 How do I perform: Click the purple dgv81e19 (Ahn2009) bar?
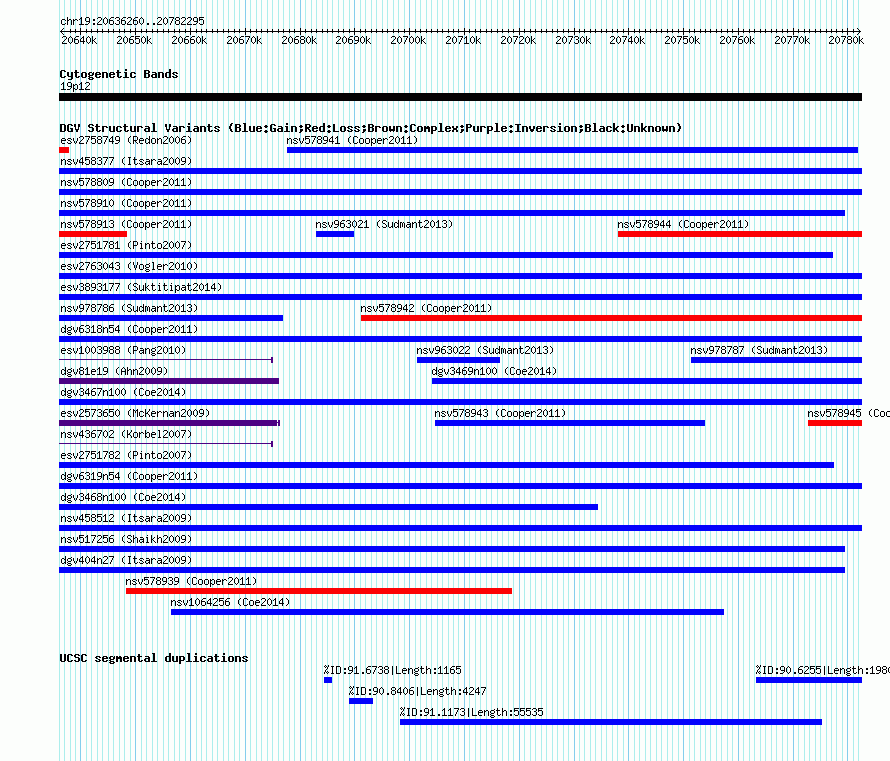point(169,381)
